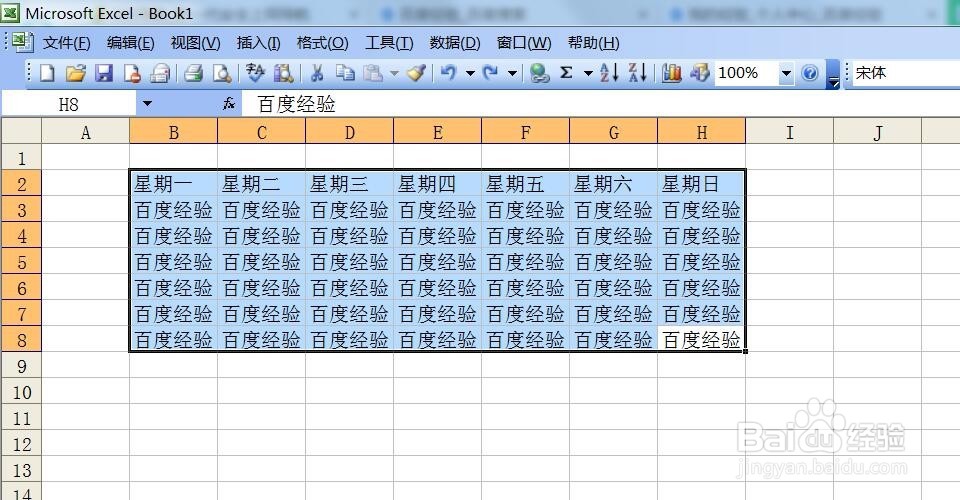The width and height of the screenshot is (960, 500).
Task: Sort descending Z to A
Action: coord(637,73)
